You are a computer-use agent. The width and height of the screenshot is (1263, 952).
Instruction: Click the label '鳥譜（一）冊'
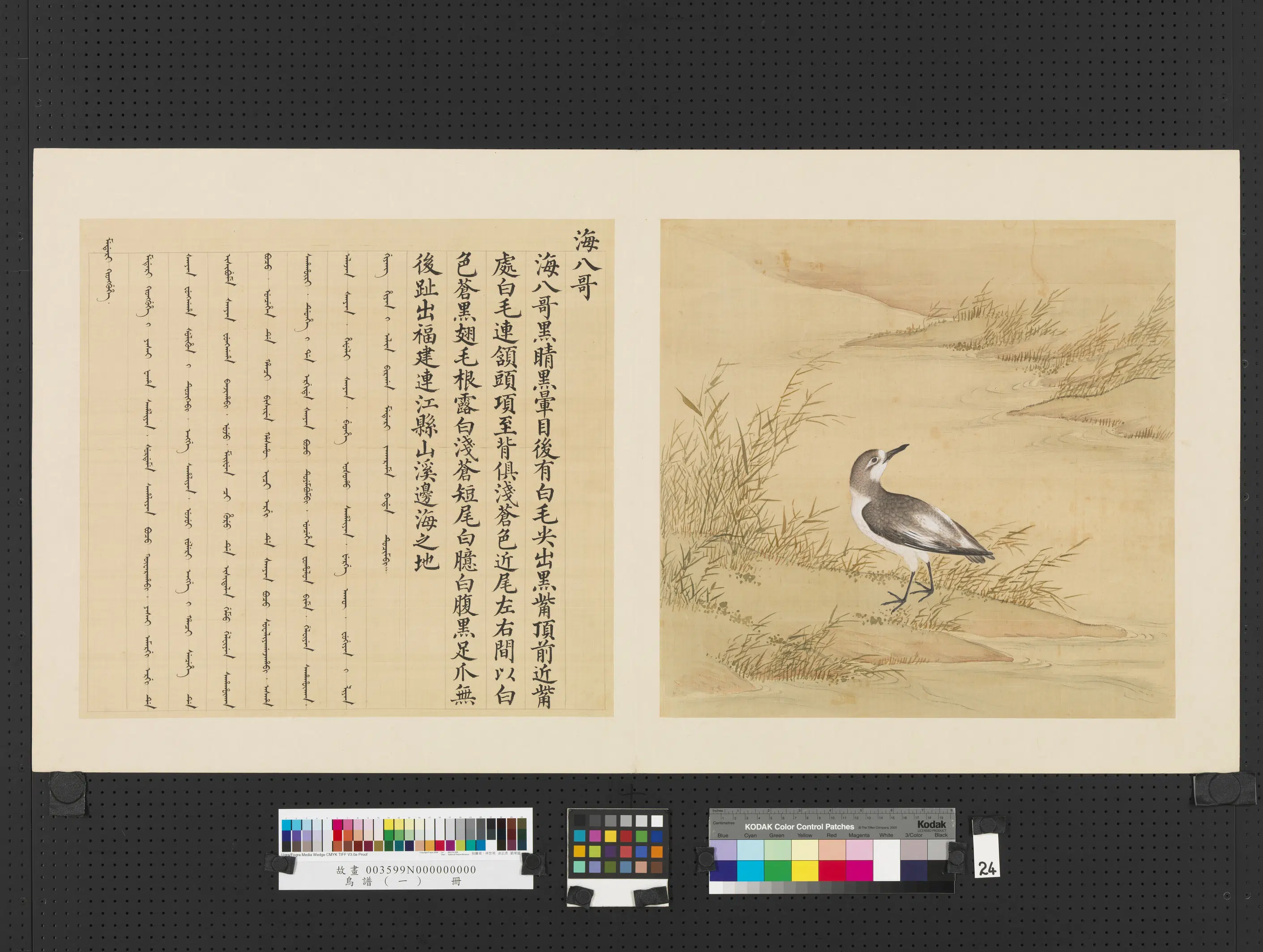(403, 882)
